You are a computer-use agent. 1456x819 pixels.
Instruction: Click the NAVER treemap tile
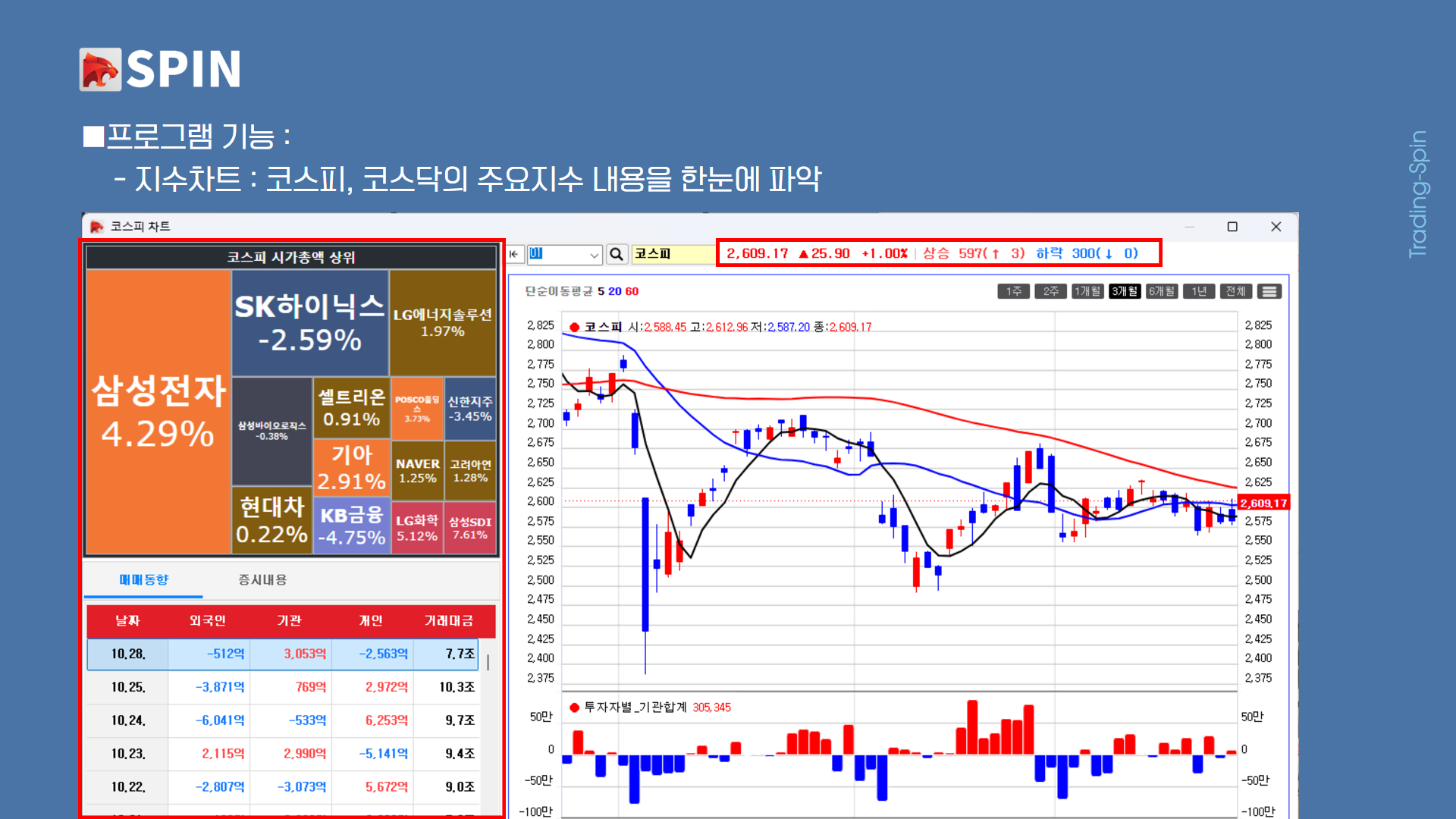click(417, 470)
